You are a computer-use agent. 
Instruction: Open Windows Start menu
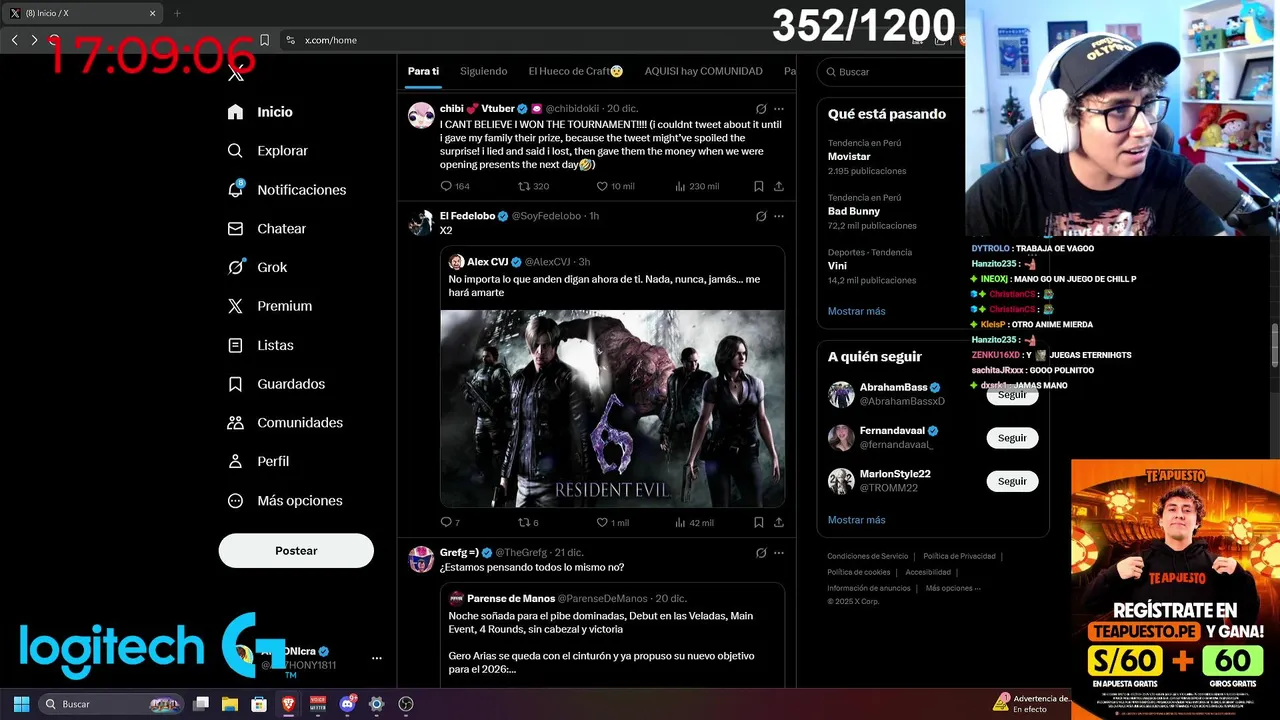click(21, 704)
